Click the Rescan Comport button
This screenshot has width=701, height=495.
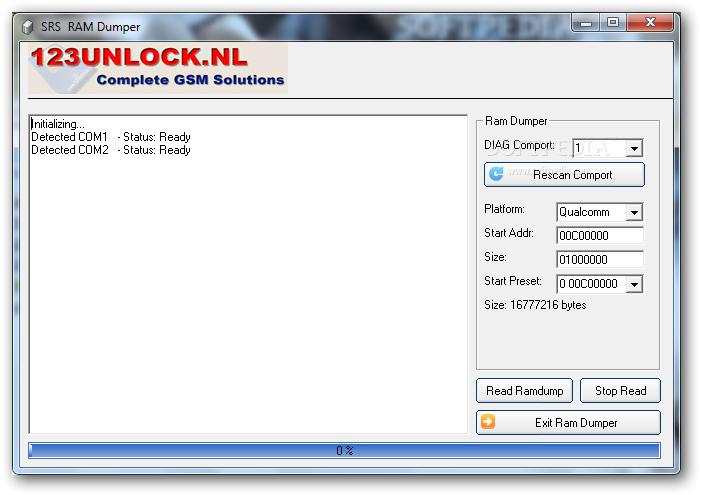click(564, 174)
